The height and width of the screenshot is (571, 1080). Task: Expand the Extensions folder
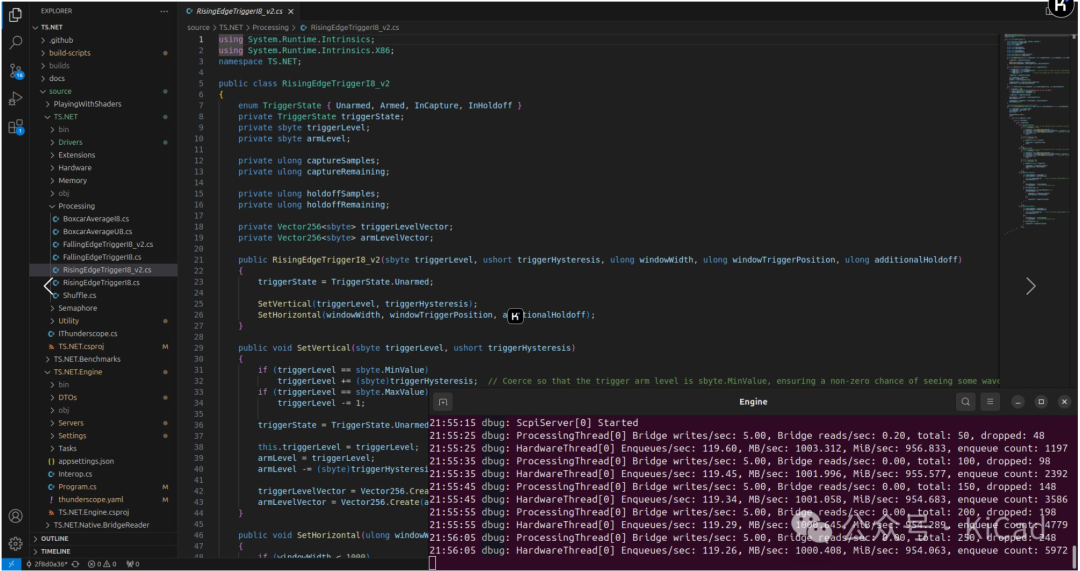pyautogui.click(x=103, y=155)
